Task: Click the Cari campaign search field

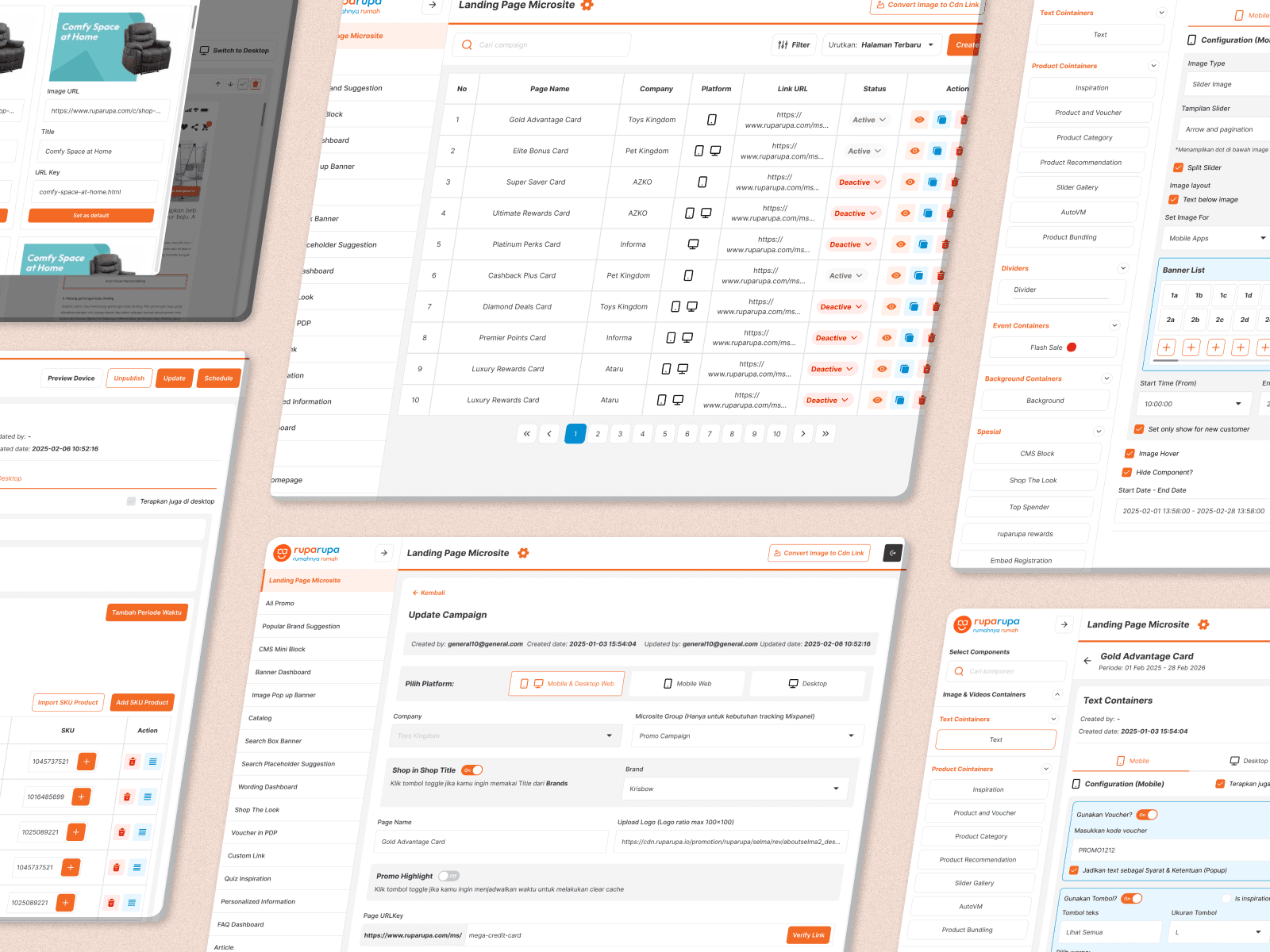Action: (542, 45)
